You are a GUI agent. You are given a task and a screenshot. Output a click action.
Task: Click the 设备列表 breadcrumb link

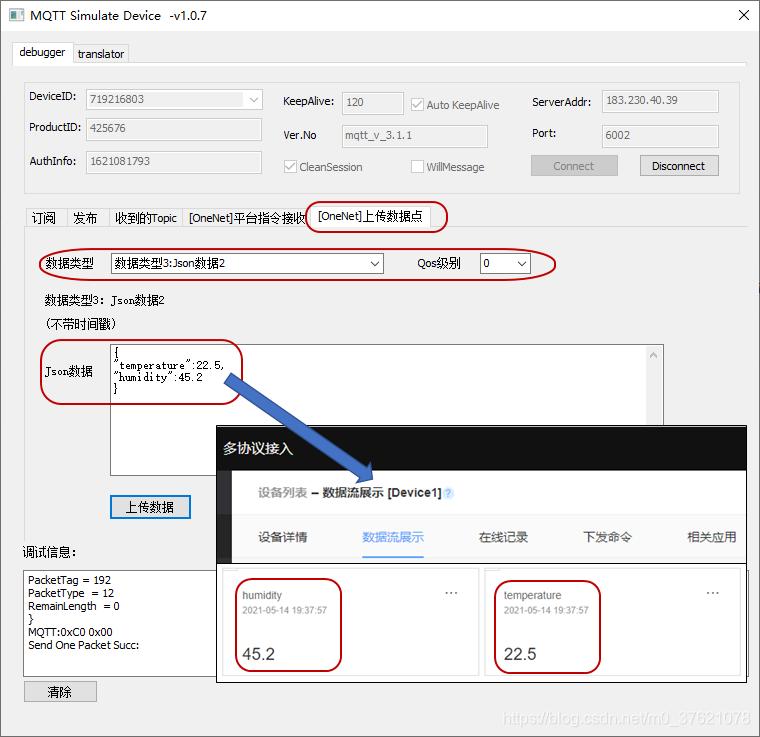click(283, 493)
